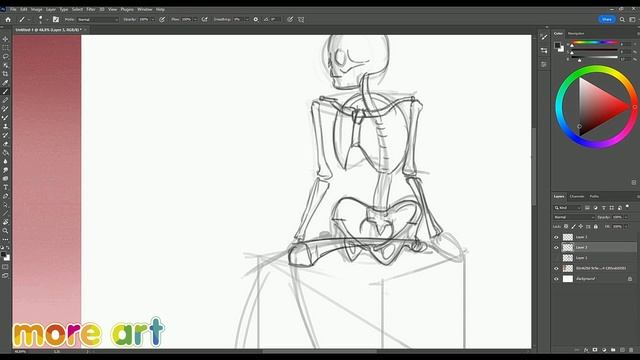Image resolution: width=640 pixels, height=360 pixels.
Task: Add a layer mask icon
Action: pyautogui.click(x=595, y=350)
